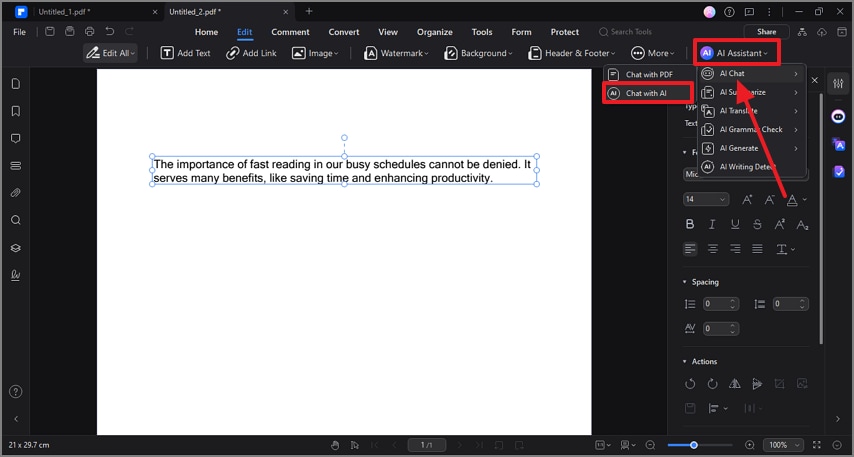Justify text alignment
The height and width of the screenshot is (457, 854).
pos(757,249)
